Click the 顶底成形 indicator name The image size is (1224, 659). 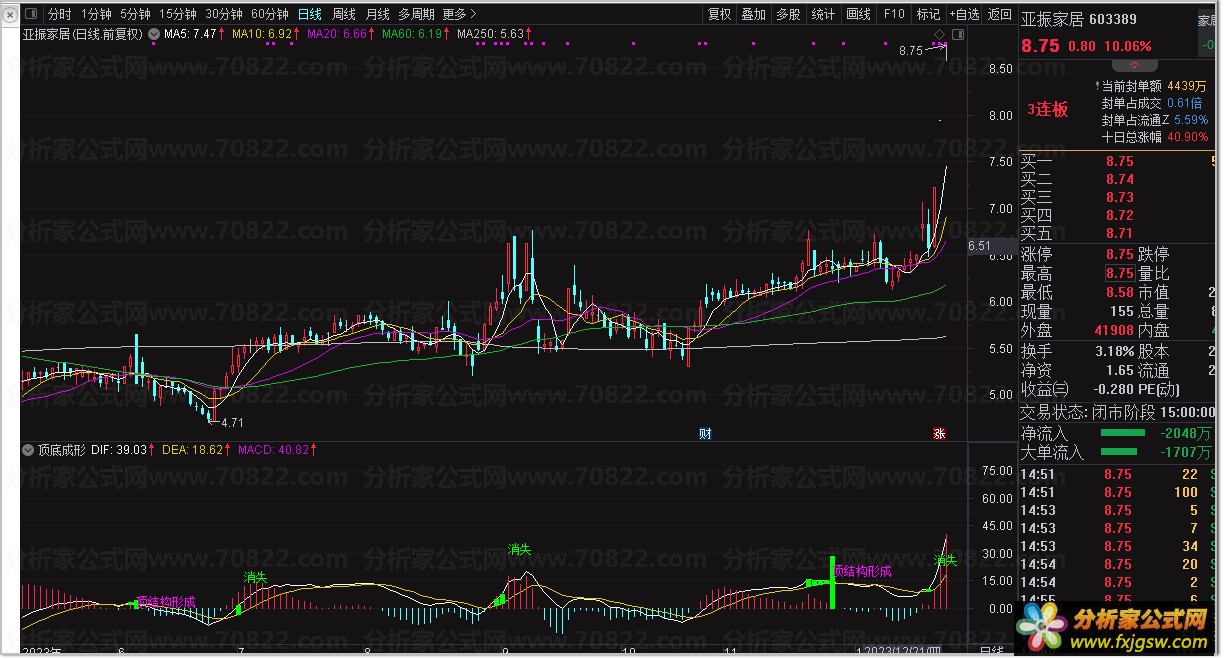61,451
